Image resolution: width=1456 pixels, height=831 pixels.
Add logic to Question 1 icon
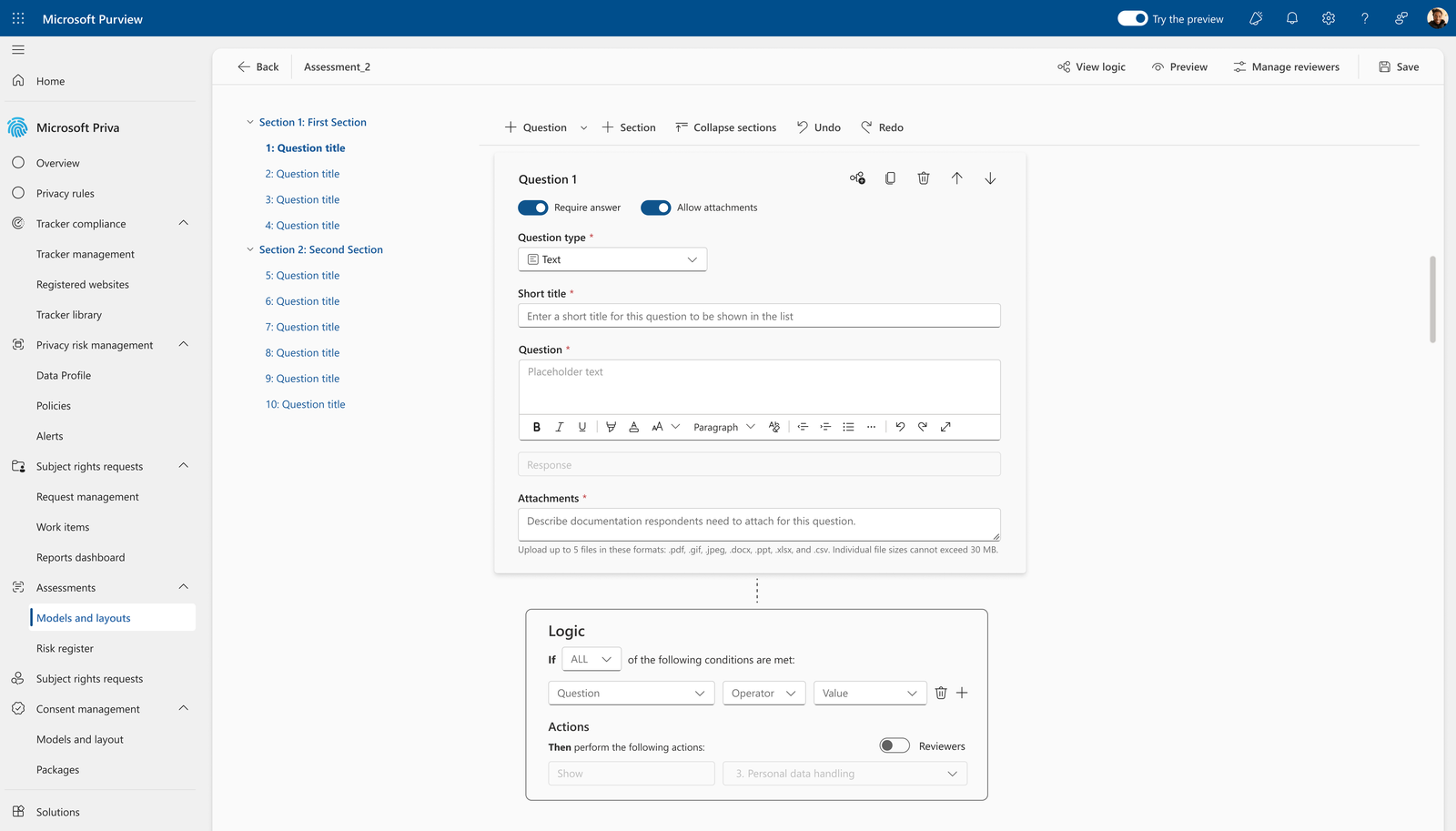click(x=857, y=178)
